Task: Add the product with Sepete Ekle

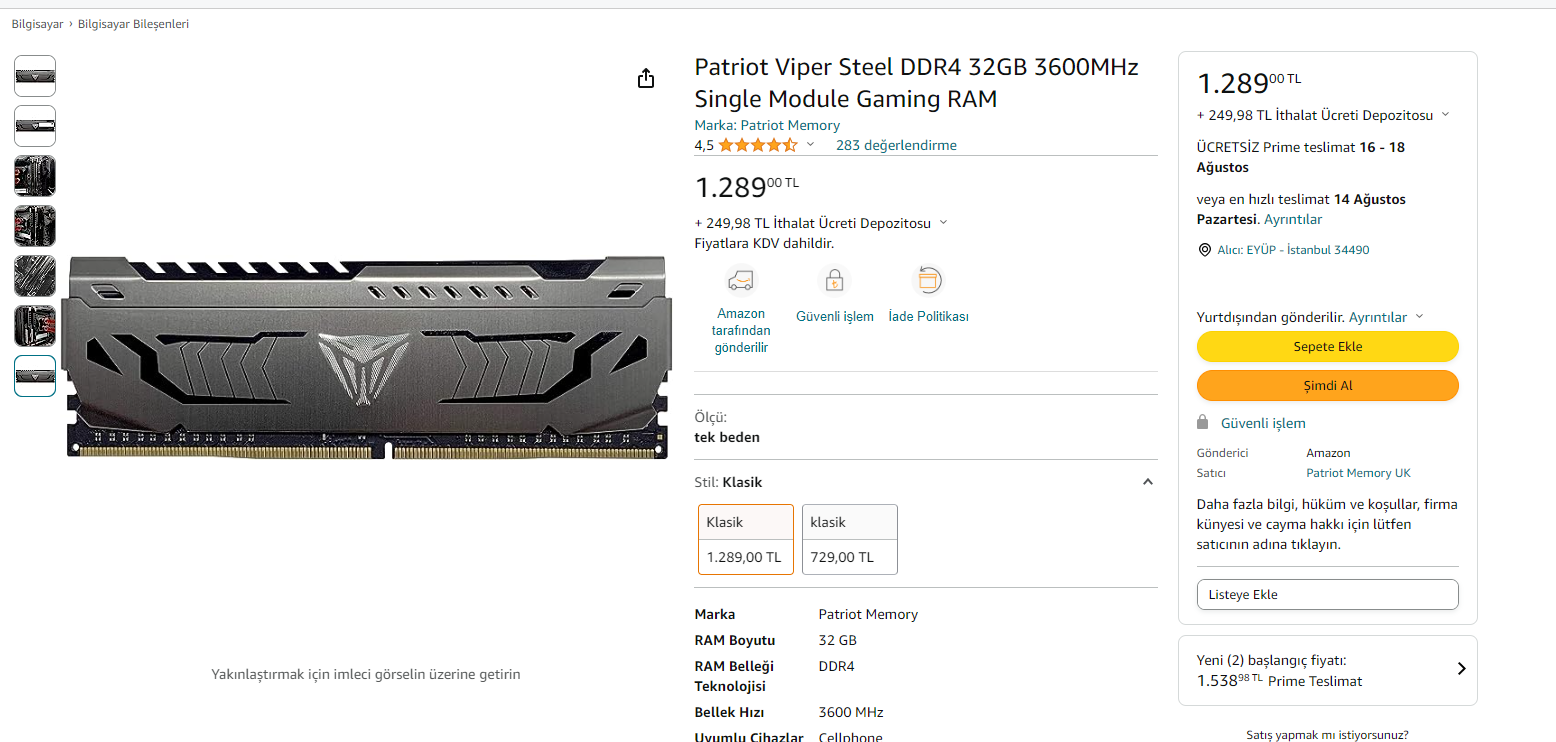Action: [1327, 347]
